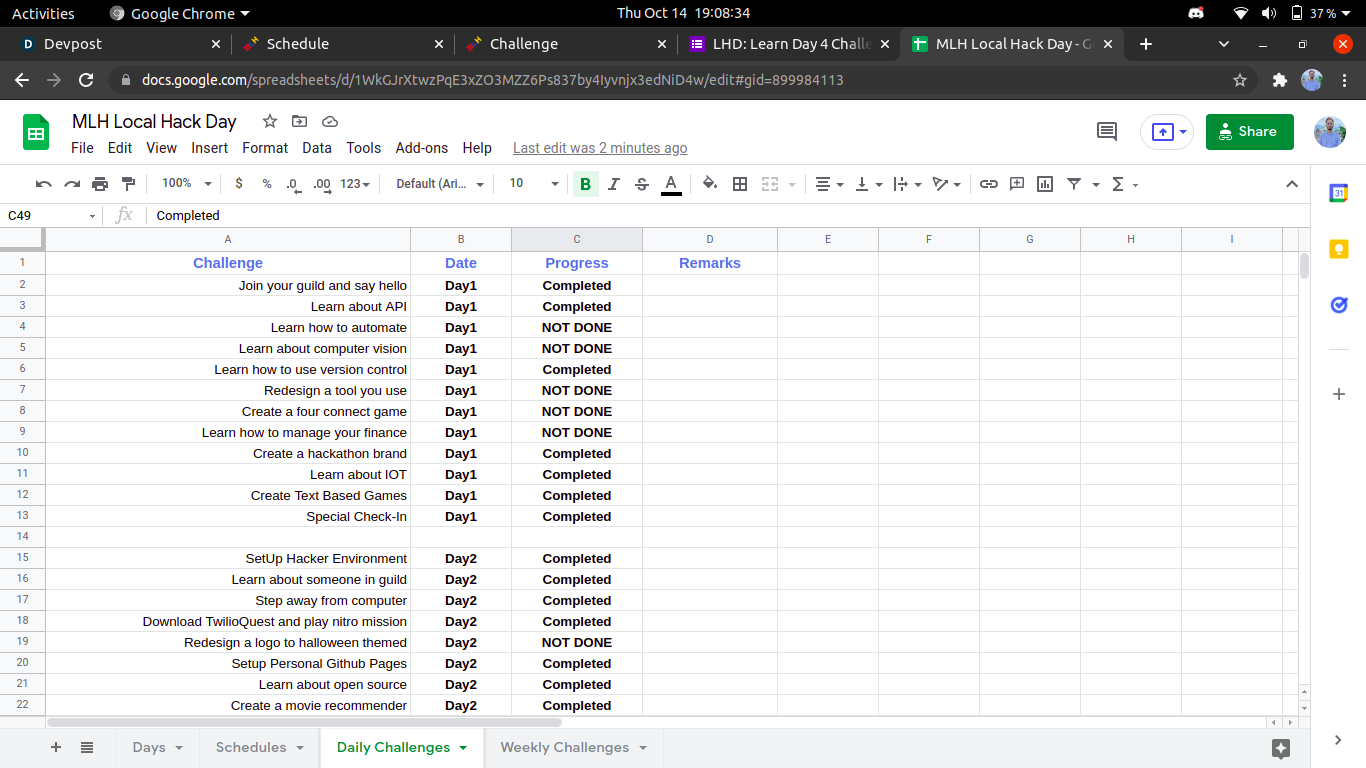This screenshot has height=768, width=1366.
Task: Open text rotation dropdown
Action: (946, 184)
